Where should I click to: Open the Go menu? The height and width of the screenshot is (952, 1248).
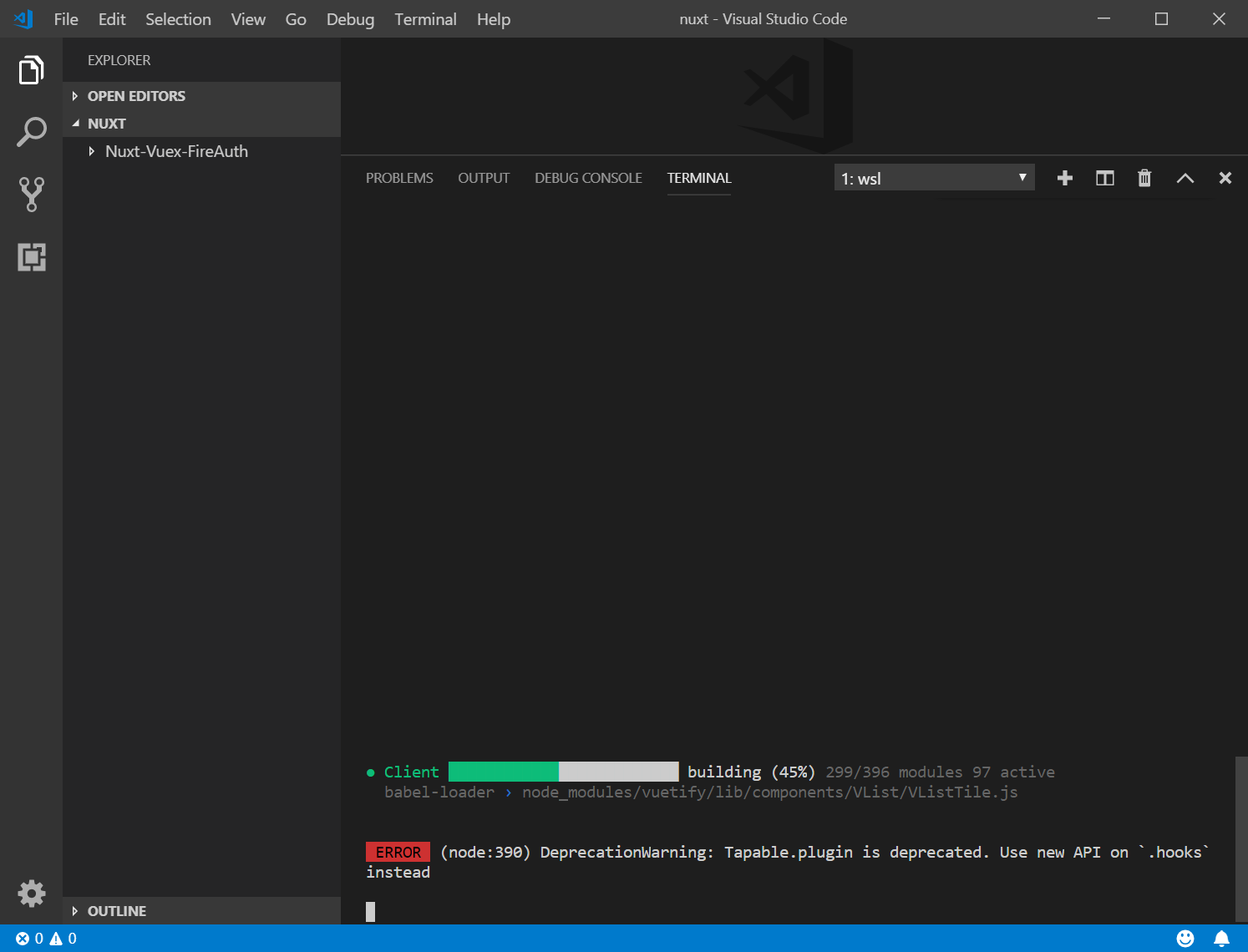tap(296, 19)
